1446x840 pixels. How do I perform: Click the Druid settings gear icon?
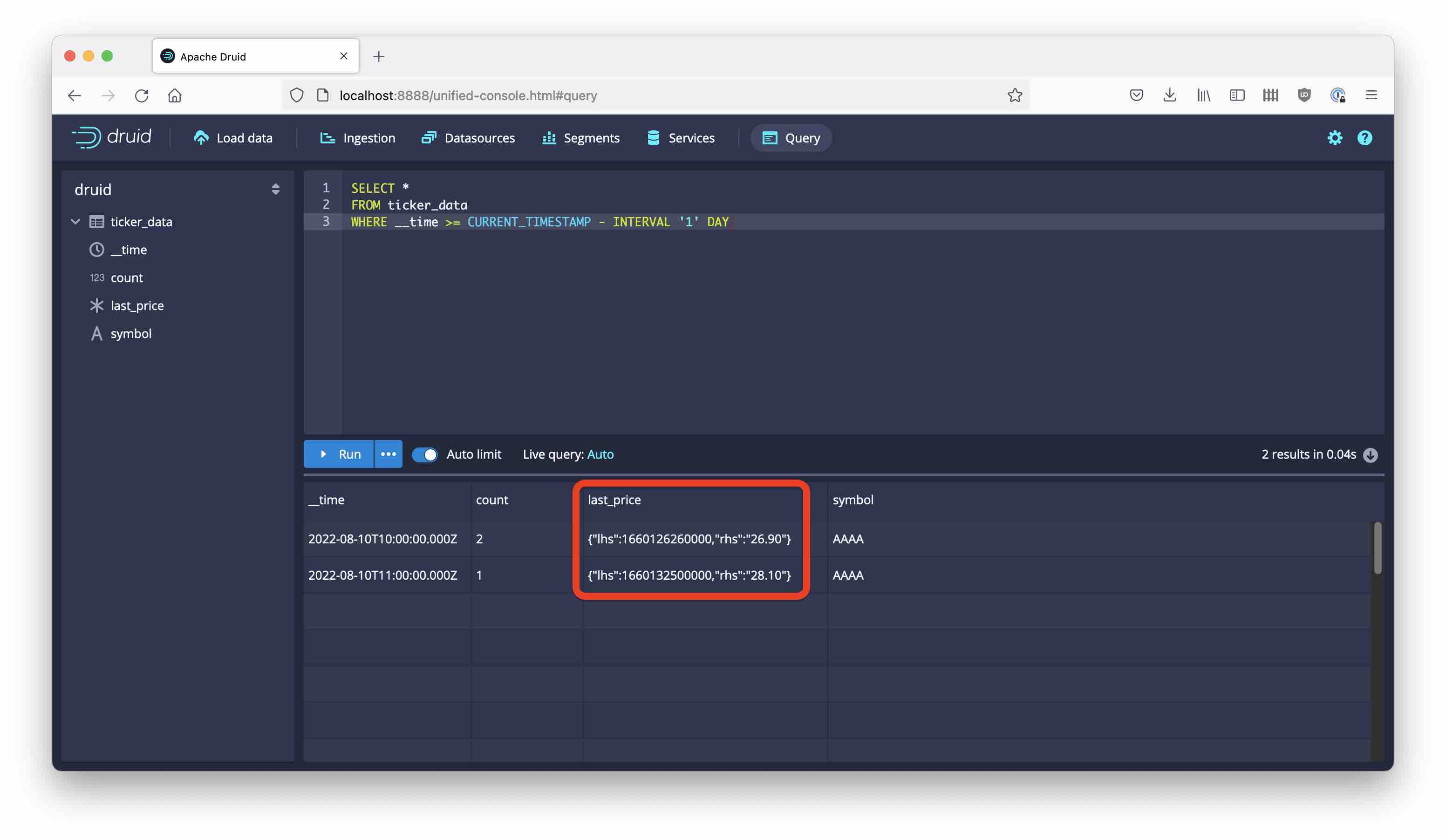1334,138
